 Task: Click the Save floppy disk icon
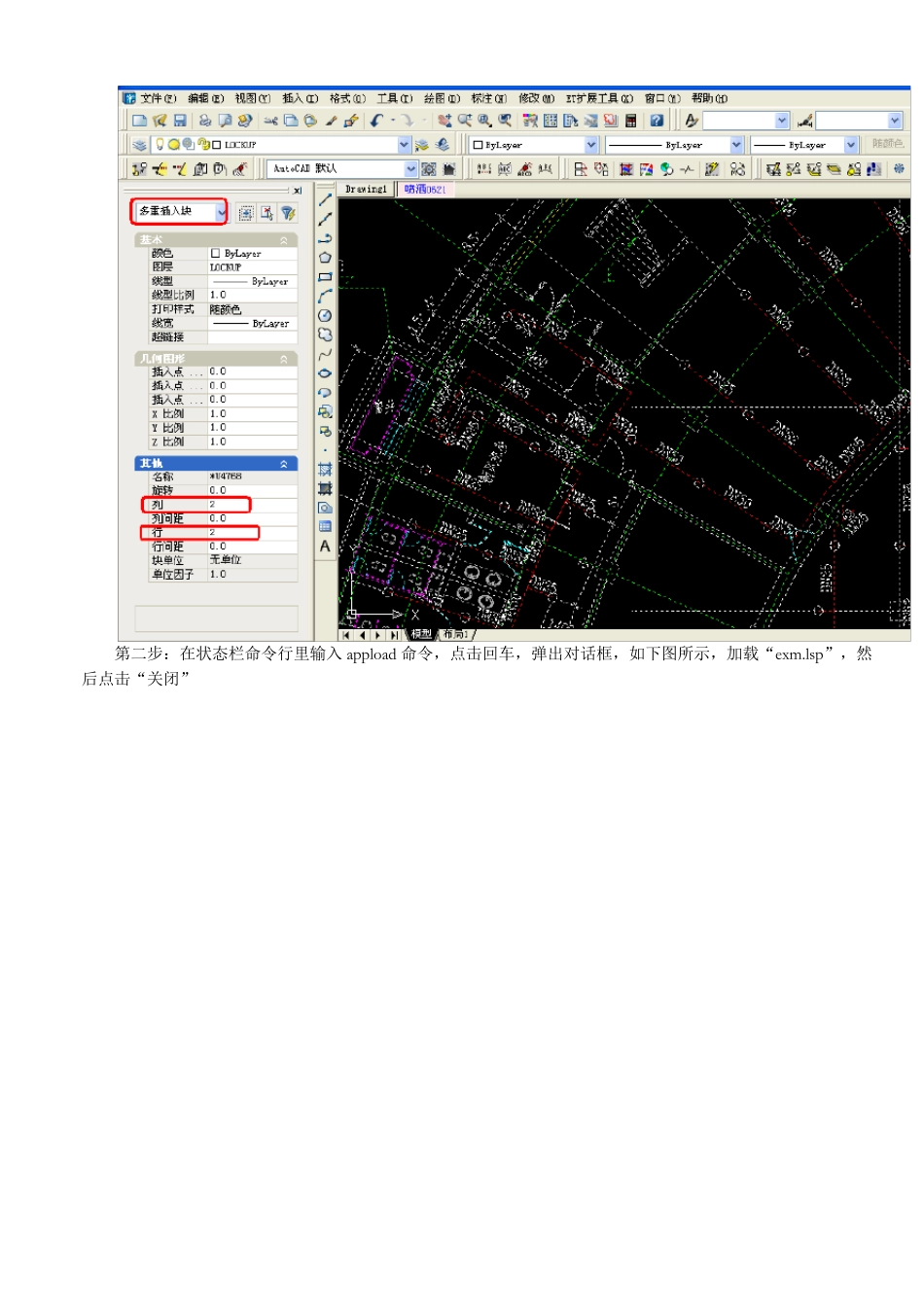click(180, 121)
